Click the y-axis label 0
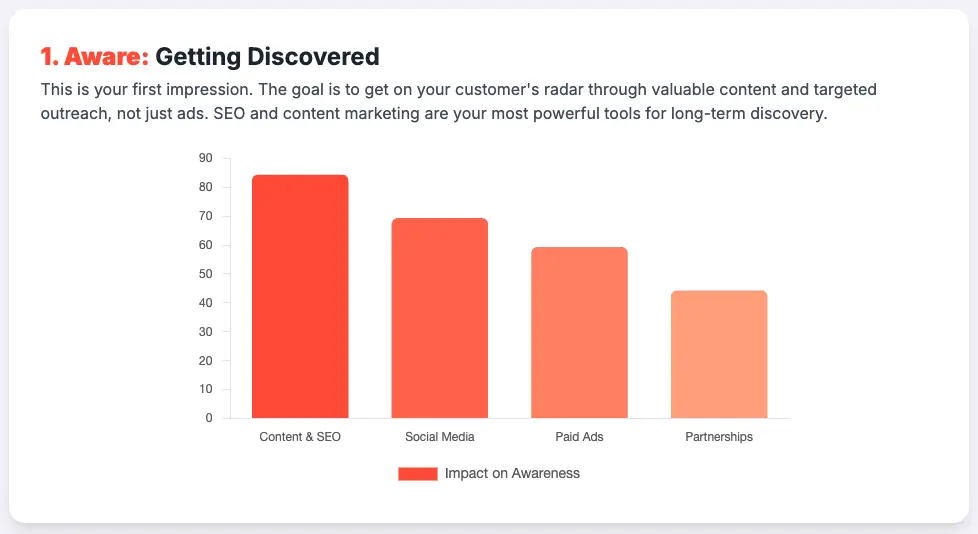978x534 pixels. [209, 418]
